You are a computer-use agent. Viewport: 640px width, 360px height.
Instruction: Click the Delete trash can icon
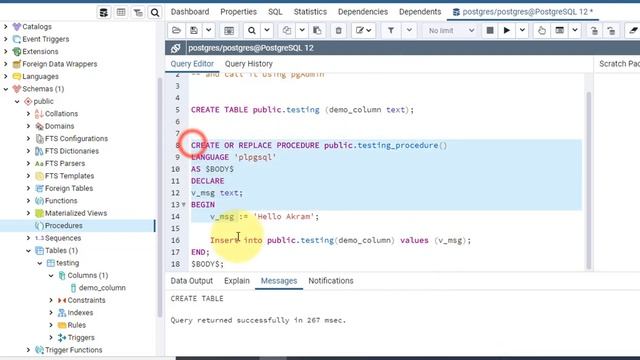[338, 31]
